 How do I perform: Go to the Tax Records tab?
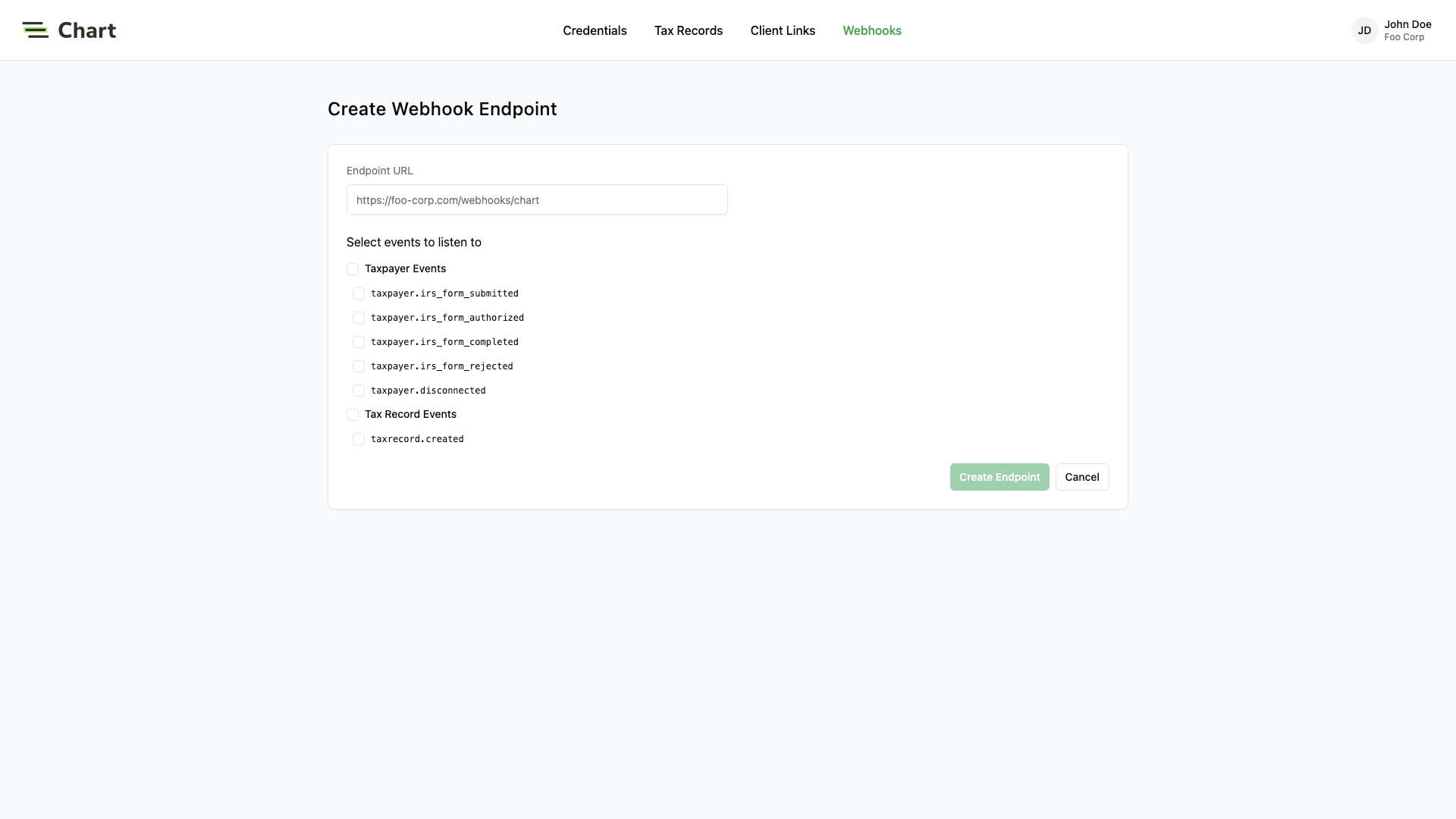(x=688, y=30)
